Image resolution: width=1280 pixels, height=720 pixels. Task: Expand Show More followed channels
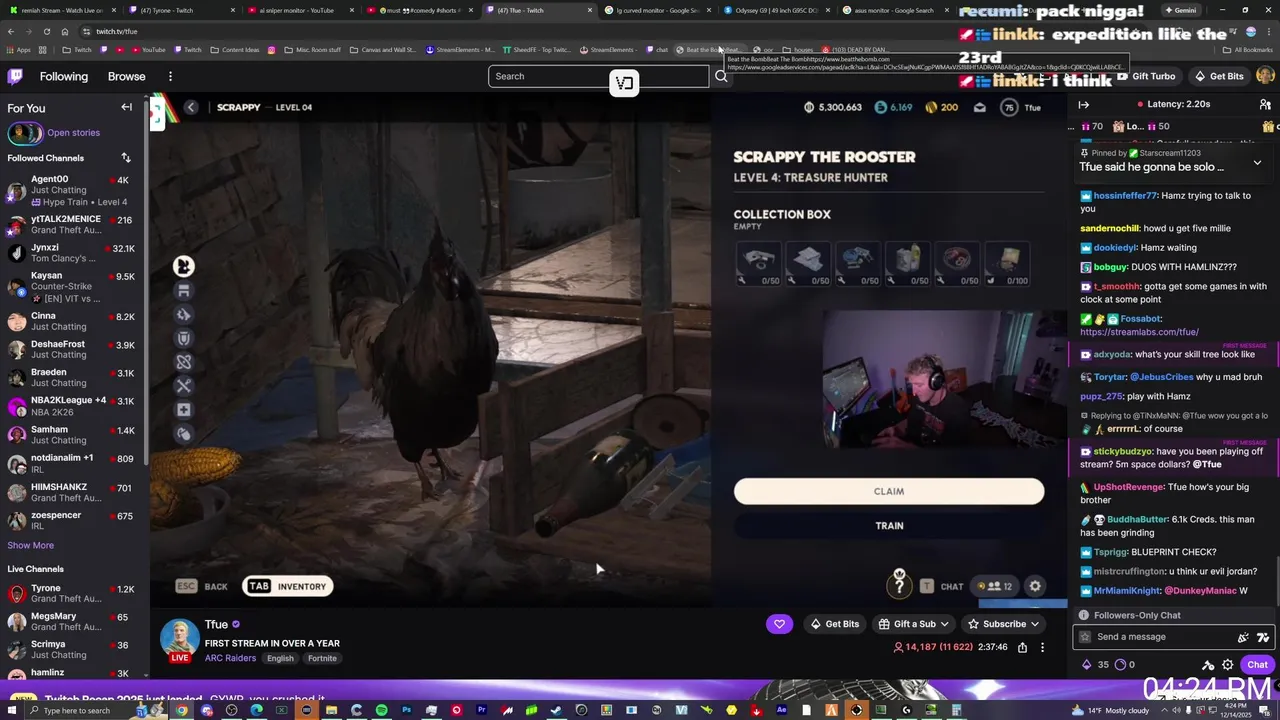(x=30, y=545)
